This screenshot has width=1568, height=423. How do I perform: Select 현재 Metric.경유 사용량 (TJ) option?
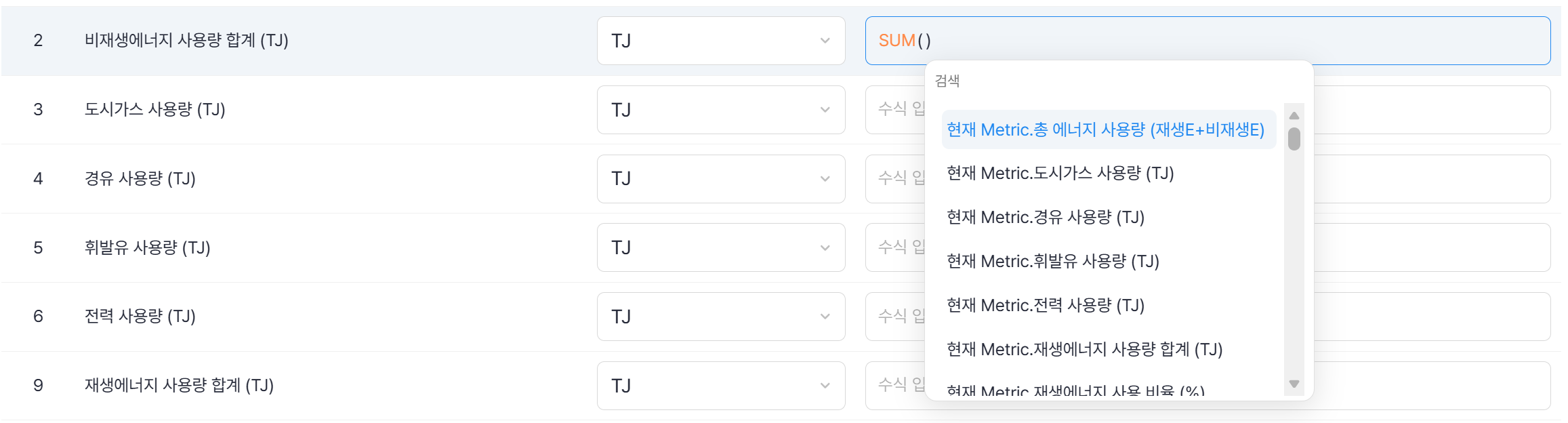click(1045, 218)
